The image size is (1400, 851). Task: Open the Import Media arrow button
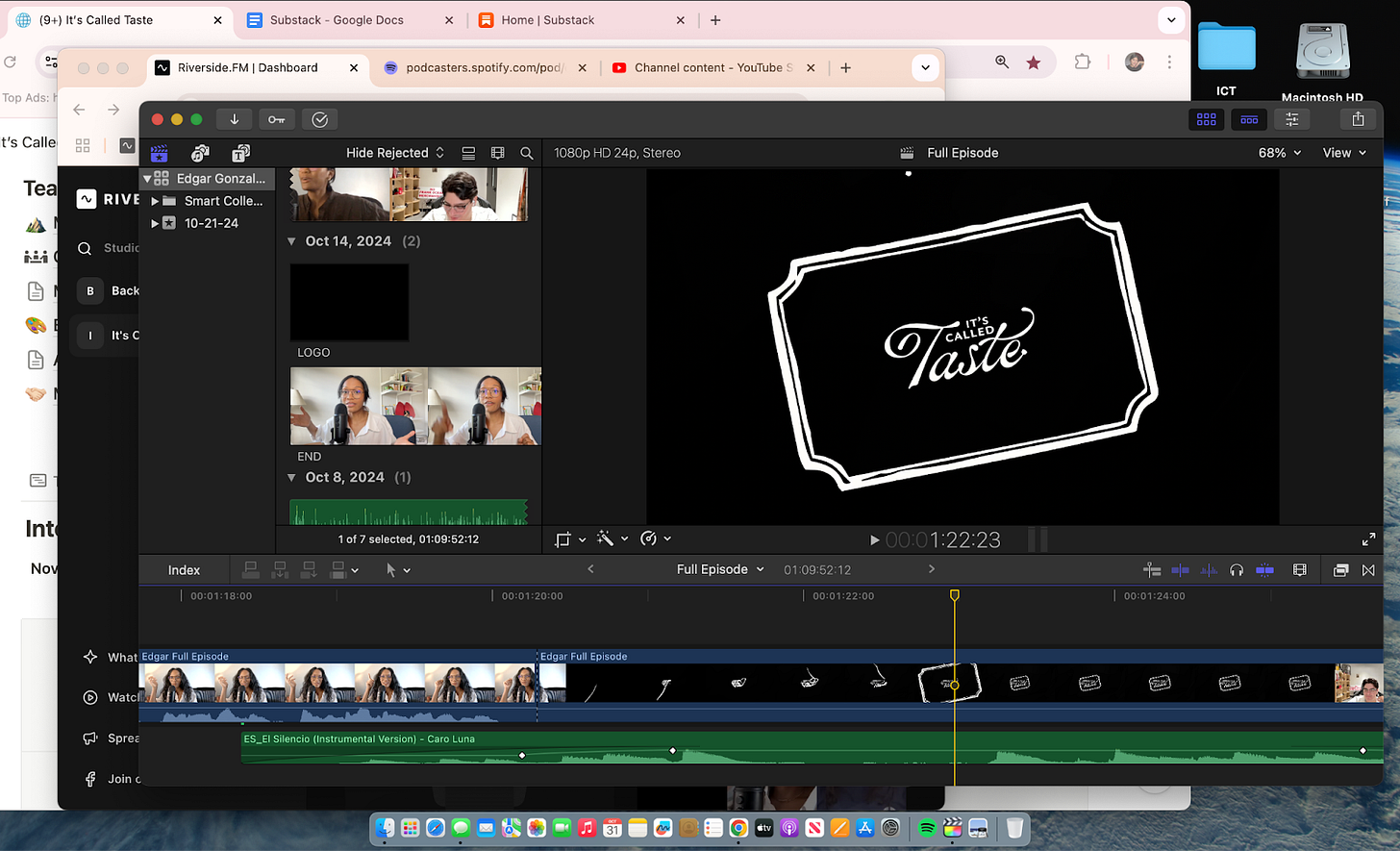pyautogui.click(x=234, y=119)
